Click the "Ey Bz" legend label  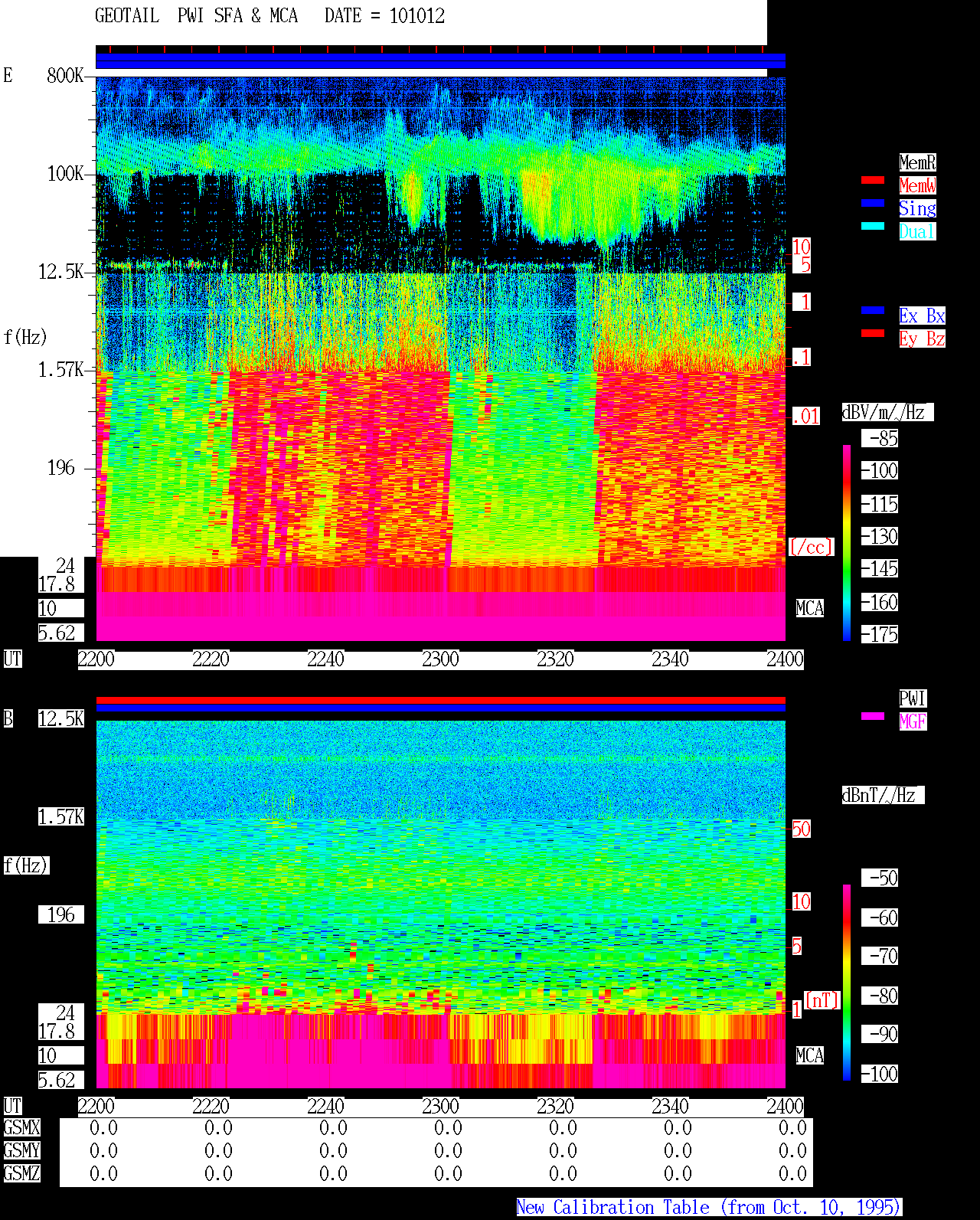[x=922, y=339]
